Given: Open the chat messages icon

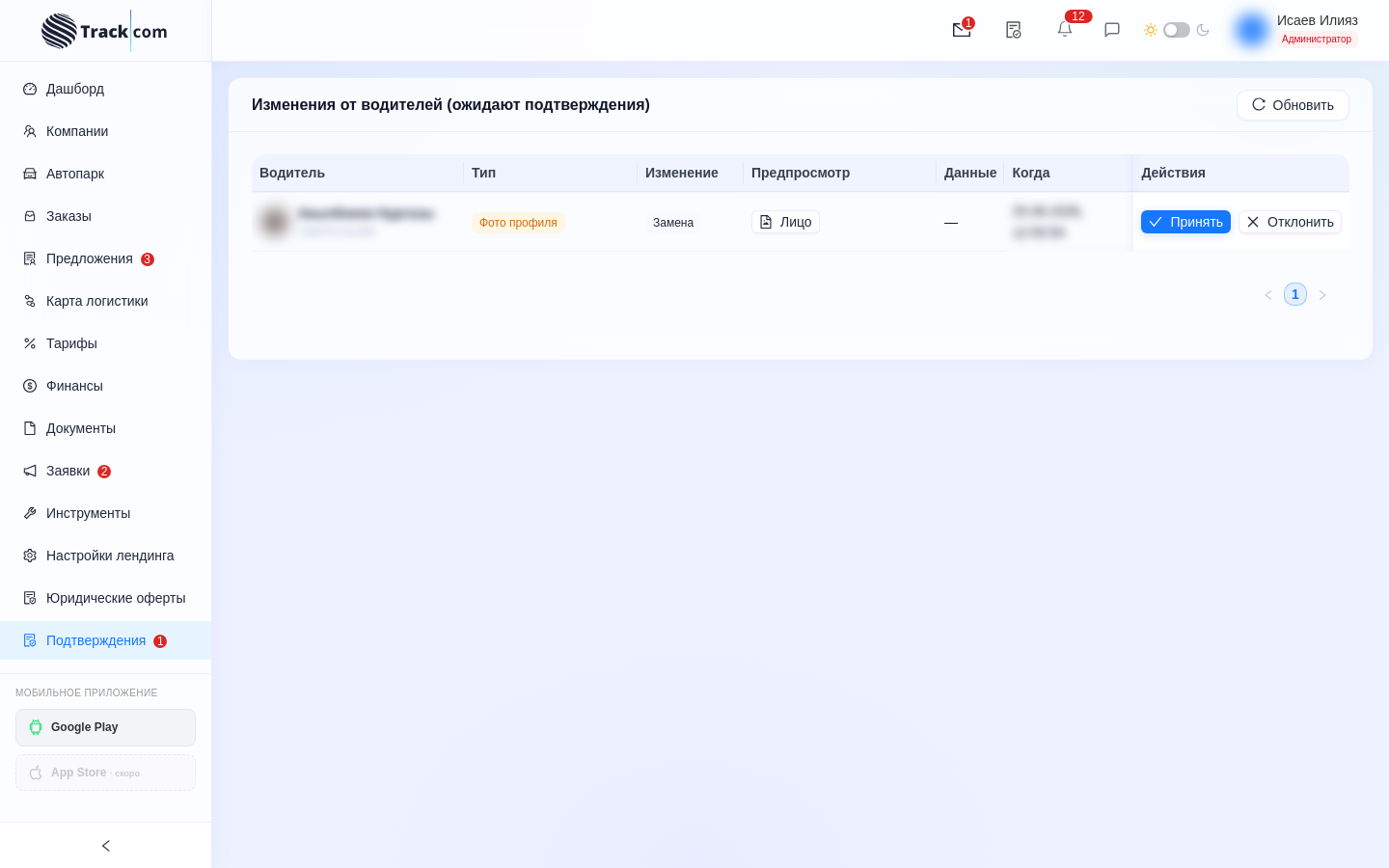Looking at the screenshot, I should pyautogui.click(x=1112, y=30).
